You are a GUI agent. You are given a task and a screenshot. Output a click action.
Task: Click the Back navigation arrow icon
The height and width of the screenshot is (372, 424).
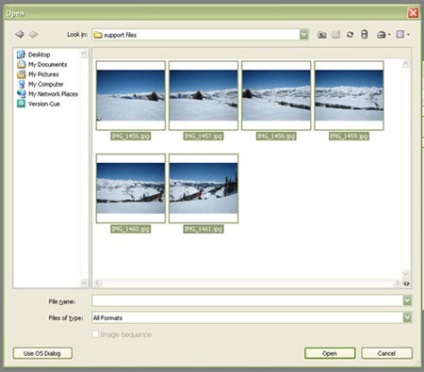click(x=20, y=34)
